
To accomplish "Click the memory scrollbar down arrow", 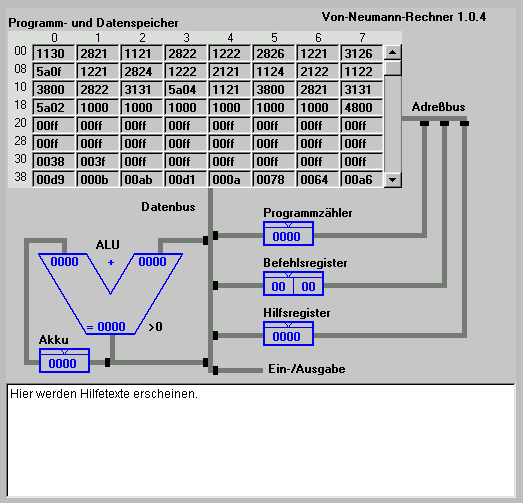I will click(393, 180).
